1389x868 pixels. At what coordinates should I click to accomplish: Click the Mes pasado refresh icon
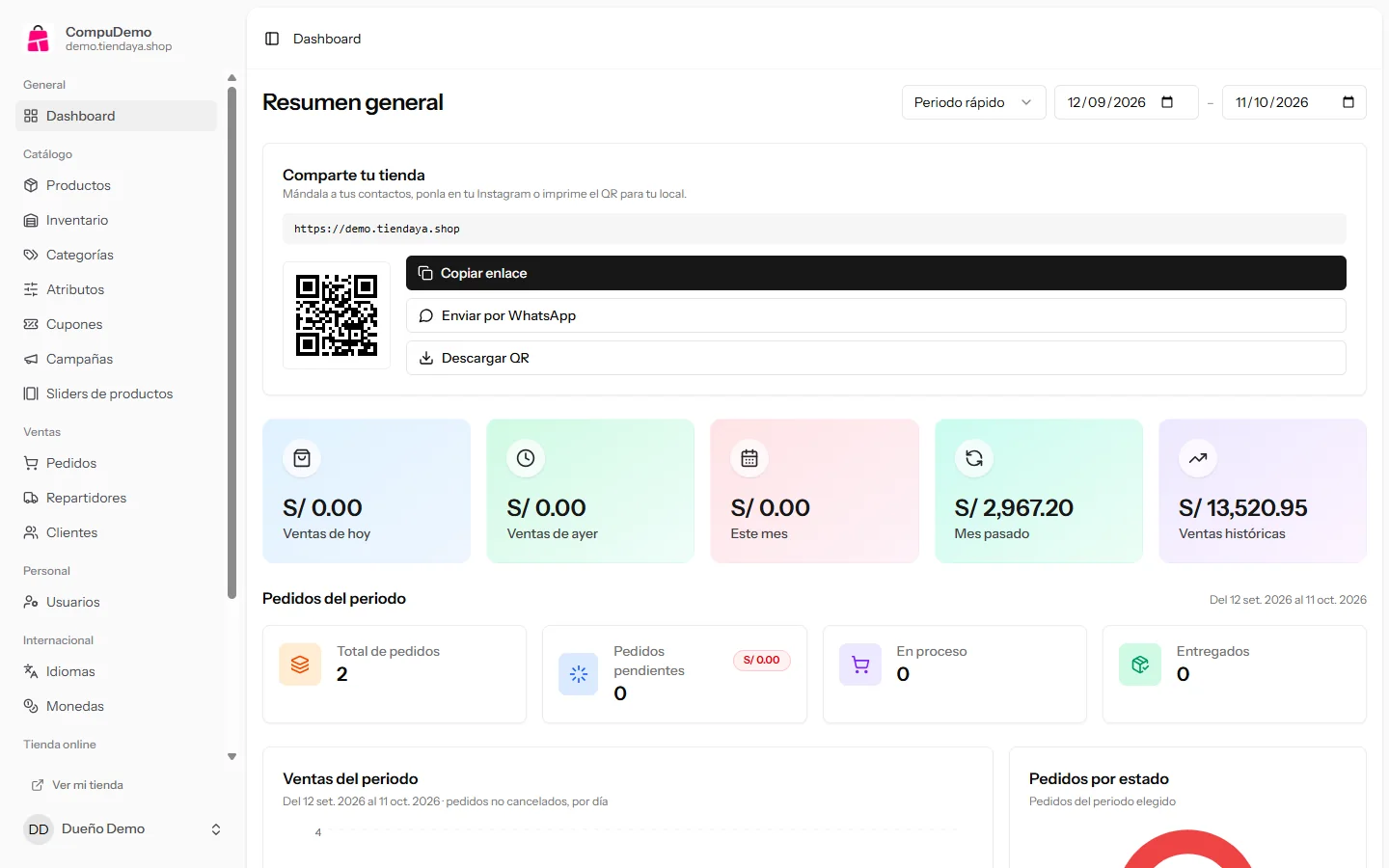point(974,458)
